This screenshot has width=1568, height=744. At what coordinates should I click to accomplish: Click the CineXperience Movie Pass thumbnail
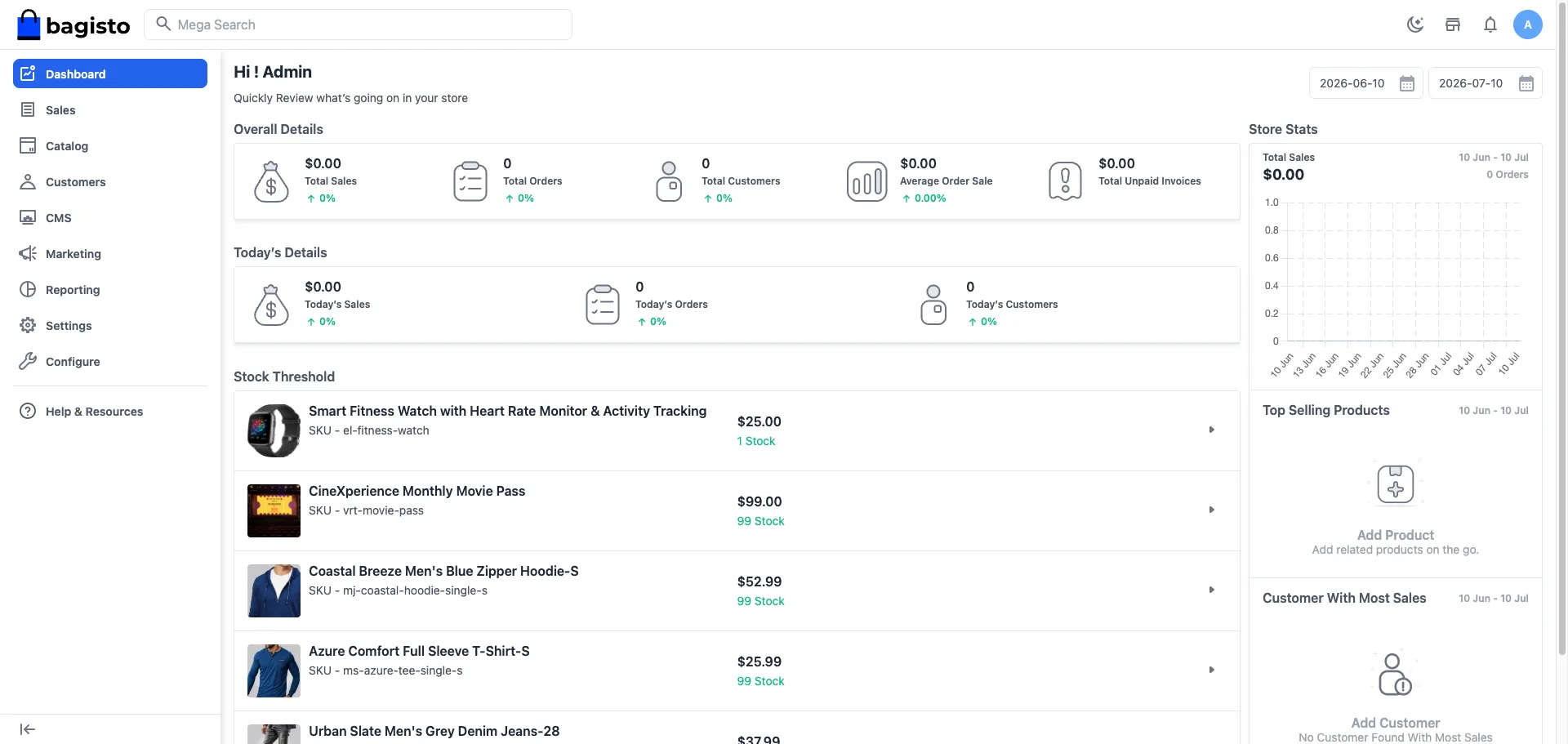click(x=274, y=510)
